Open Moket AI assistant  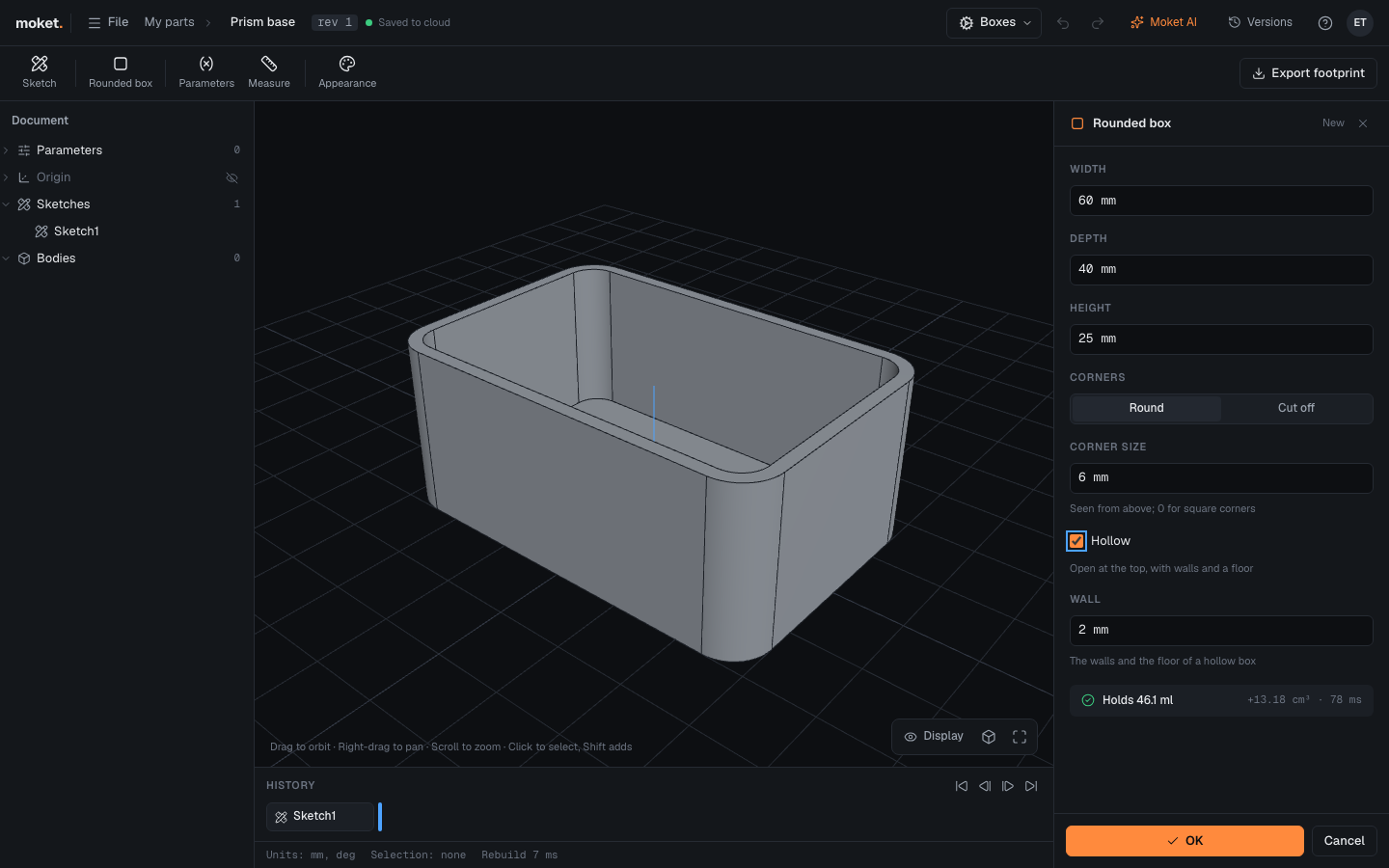point(1163,22)
